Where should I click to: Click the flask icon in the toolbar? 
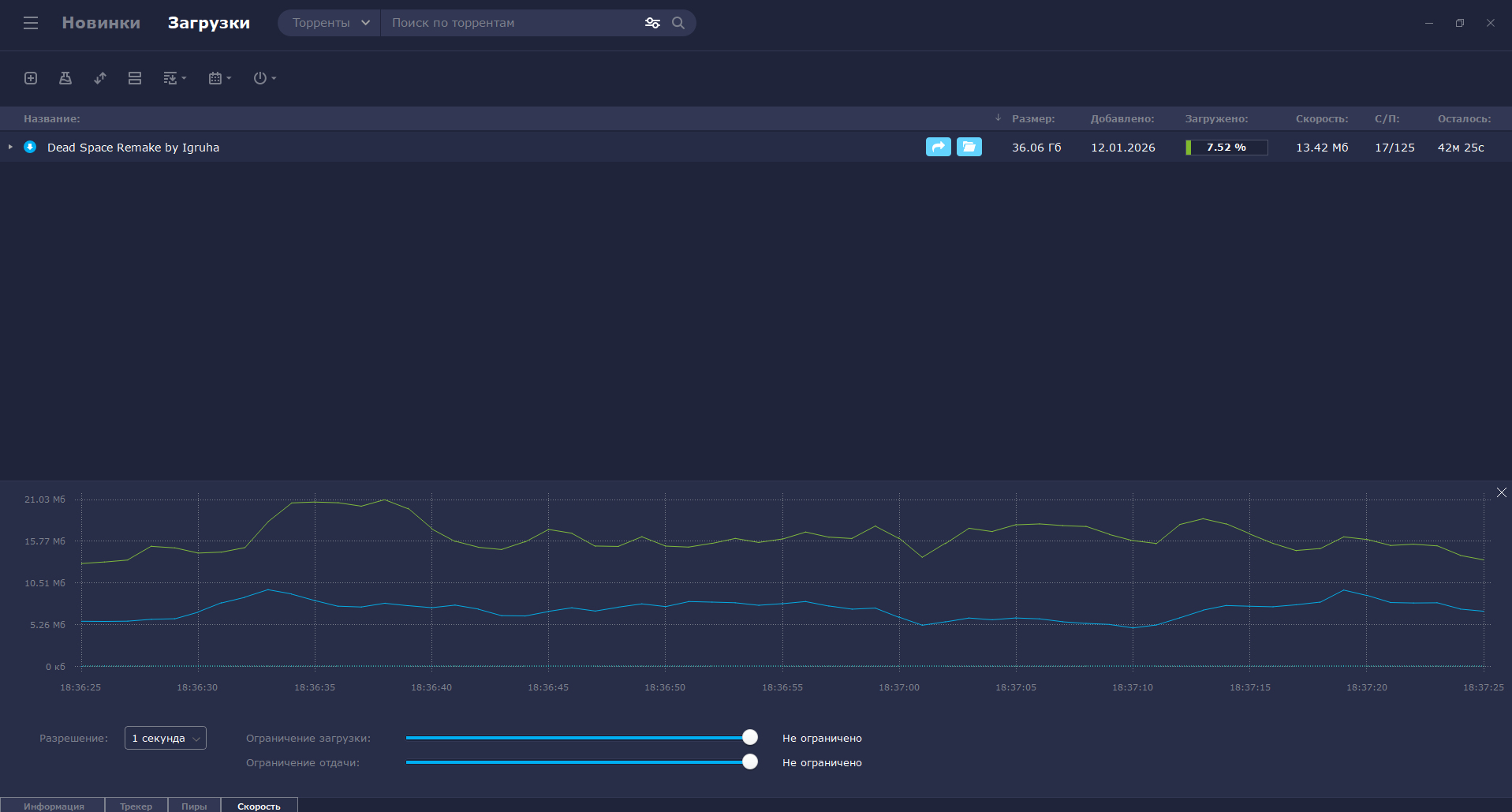coord(65,78)
